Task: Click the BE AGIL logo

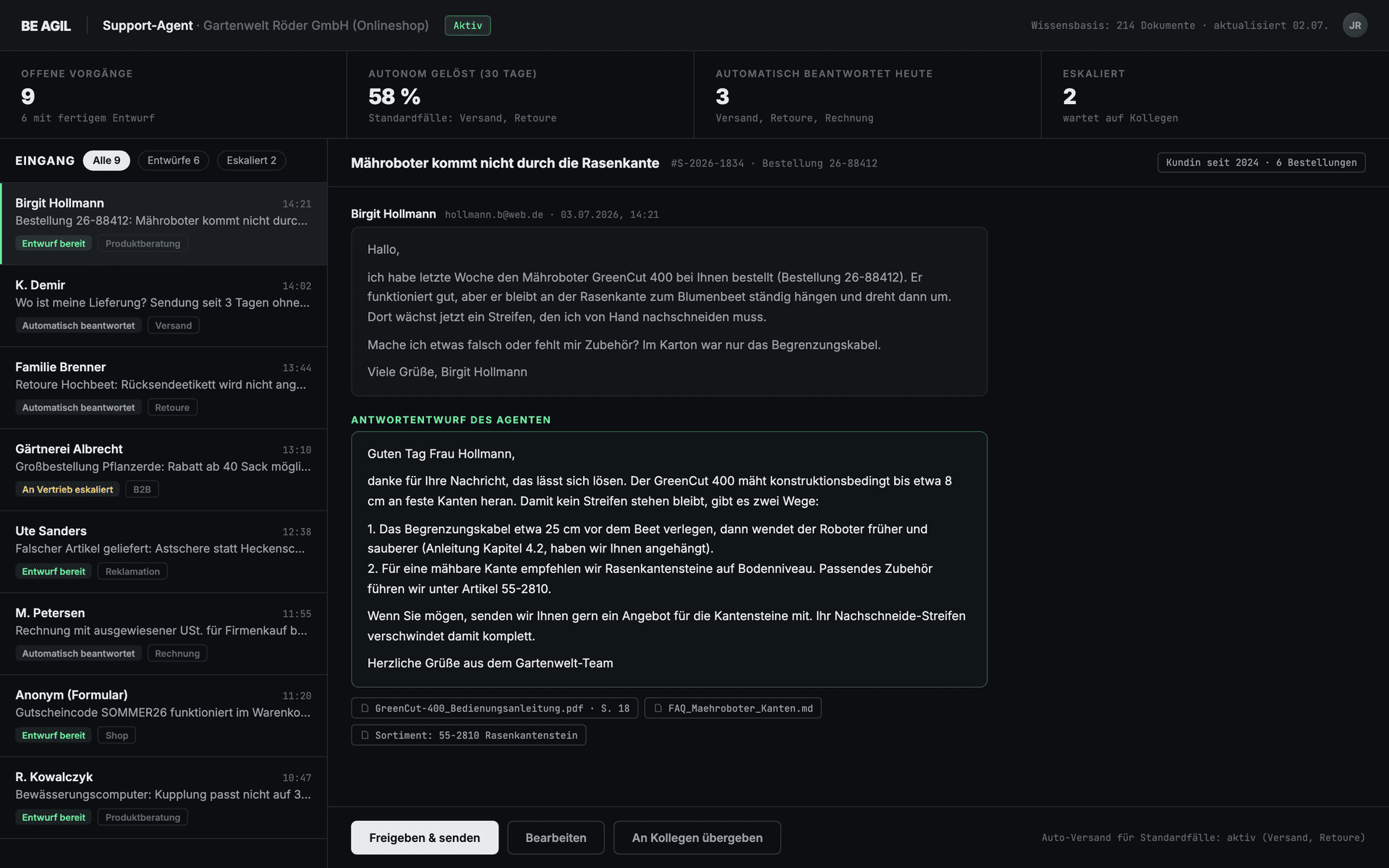Action: 46,26
